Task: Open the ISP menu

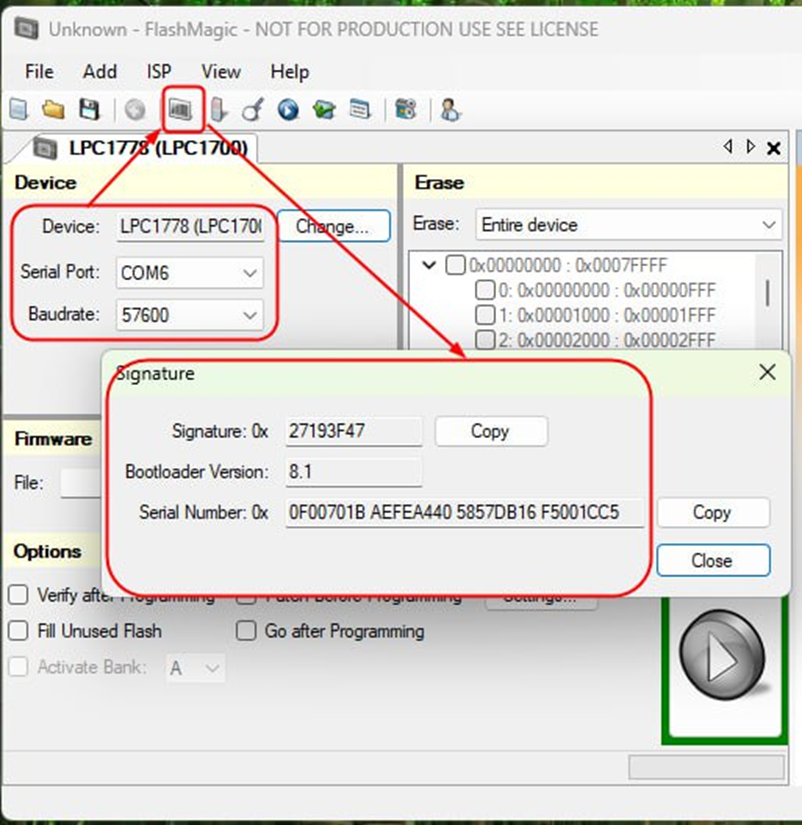Action: [x=159, y=71]
